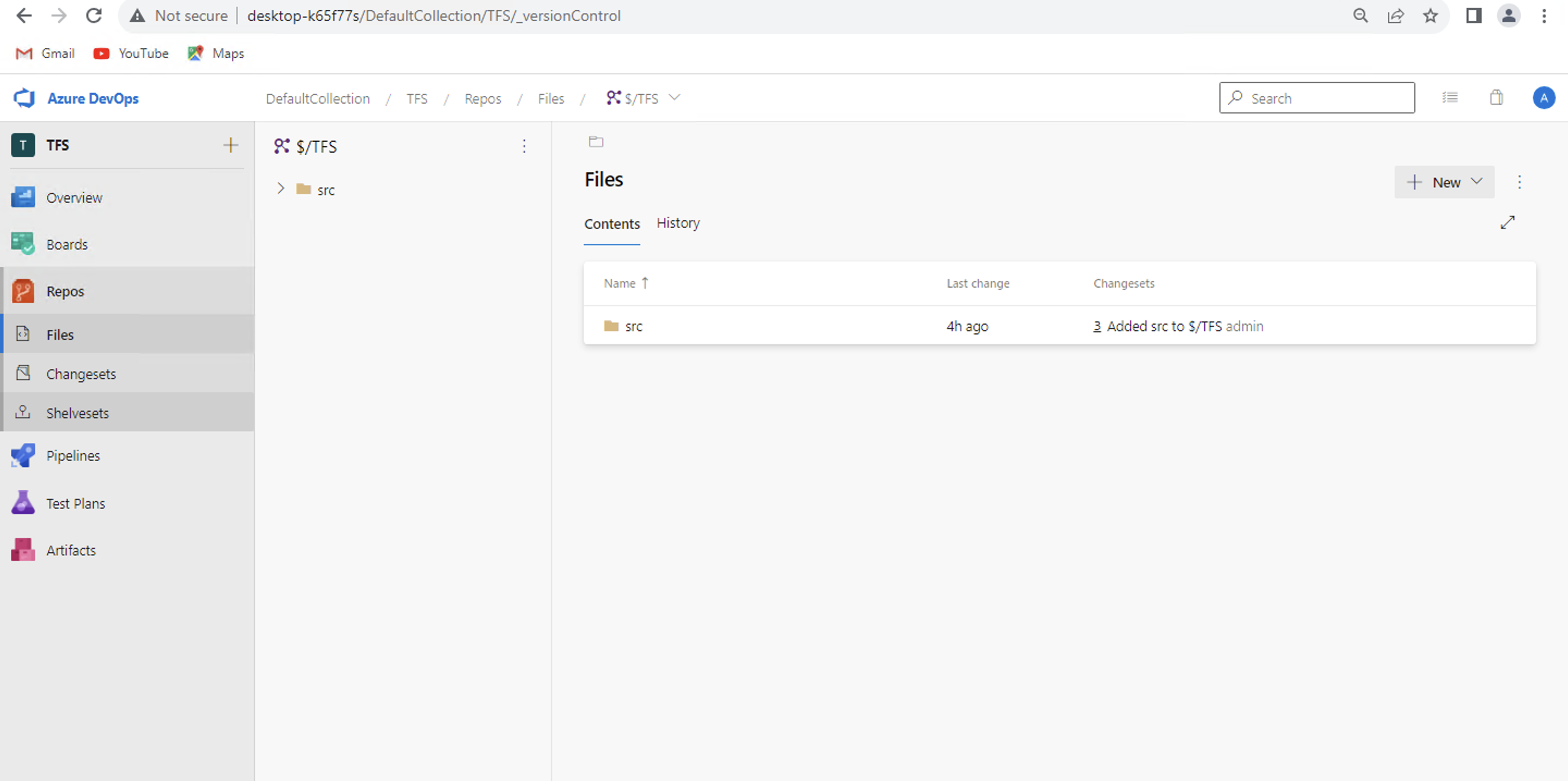Click the Shelvesets icon in sidebar
The image size is (1568, 781).
pos(23,412)
